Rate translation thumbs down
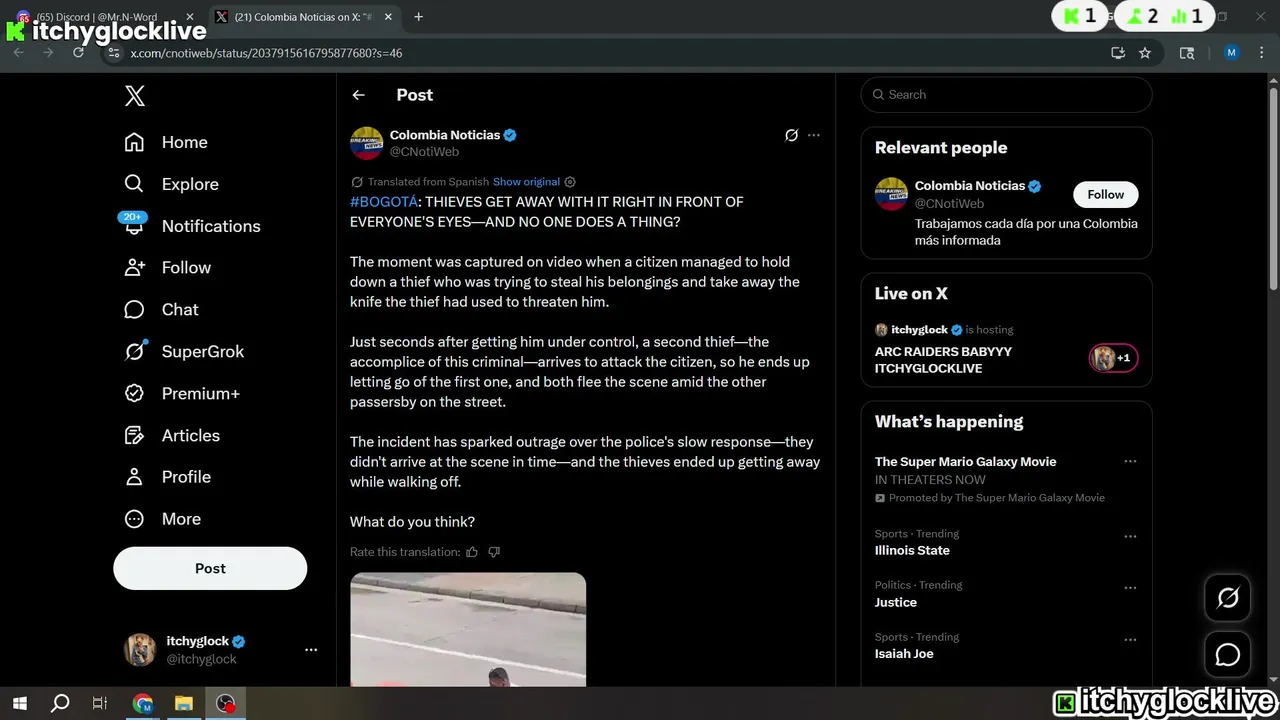 click(494, 552)
